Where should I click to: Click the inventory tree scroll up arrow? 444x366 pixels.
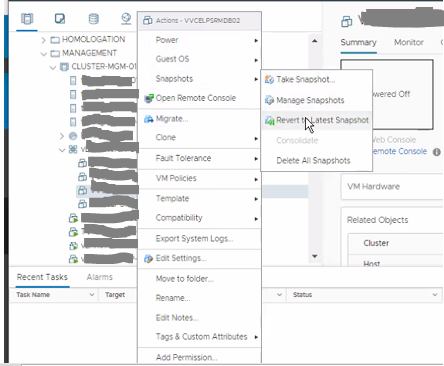click(x=315, y=41)
